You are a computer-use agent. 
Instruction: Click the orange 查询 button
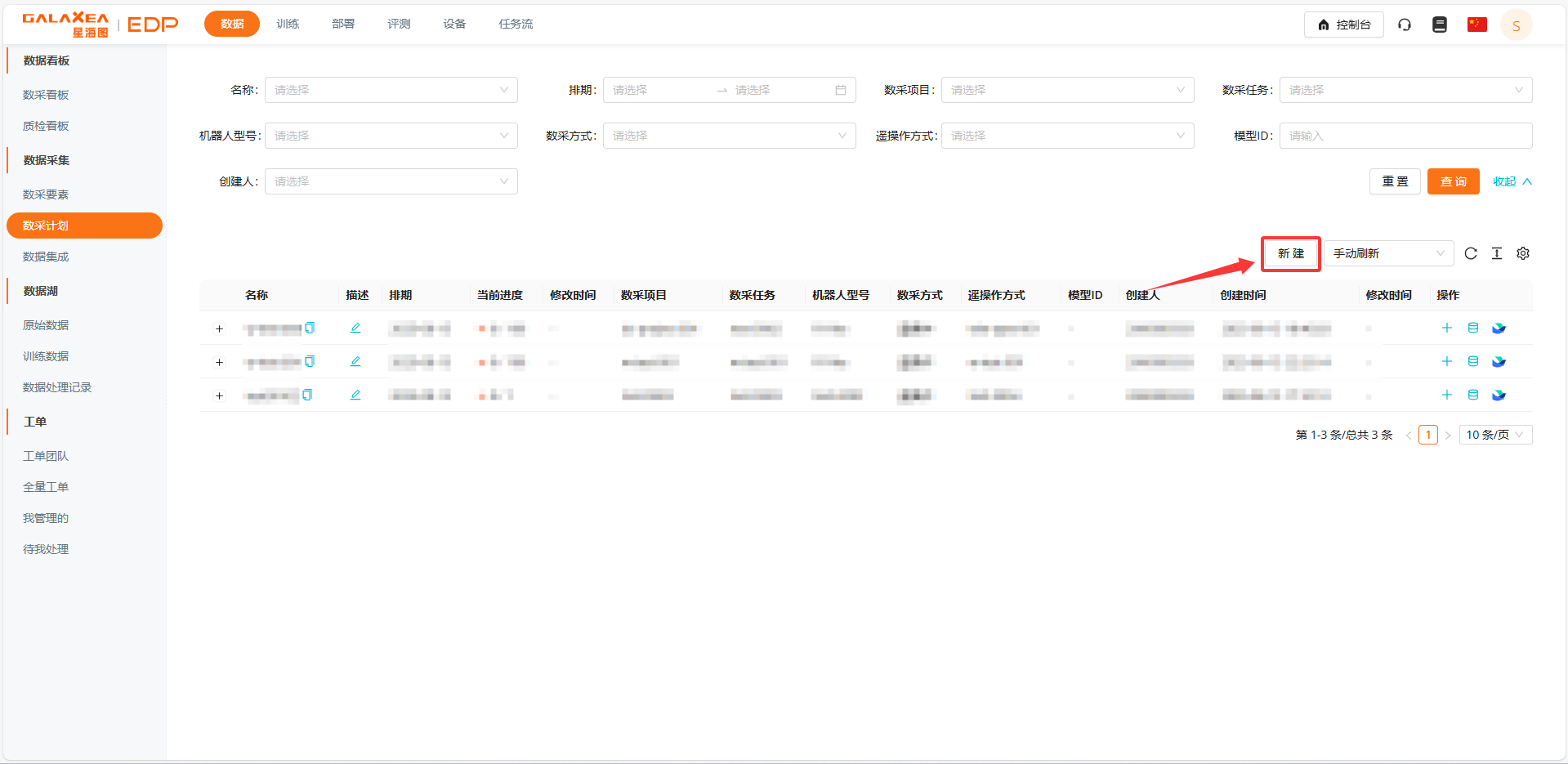click(1453, 181)
